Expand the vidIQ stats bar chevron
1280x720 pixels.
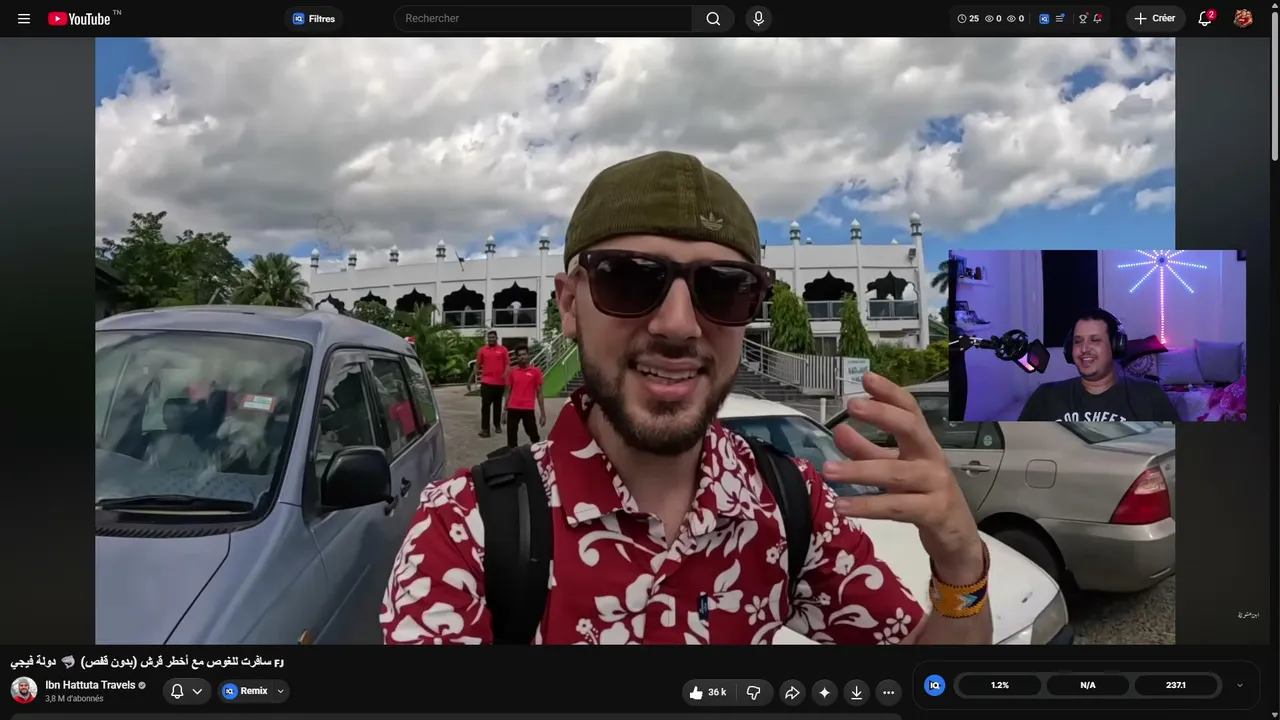click(1240, 685)
